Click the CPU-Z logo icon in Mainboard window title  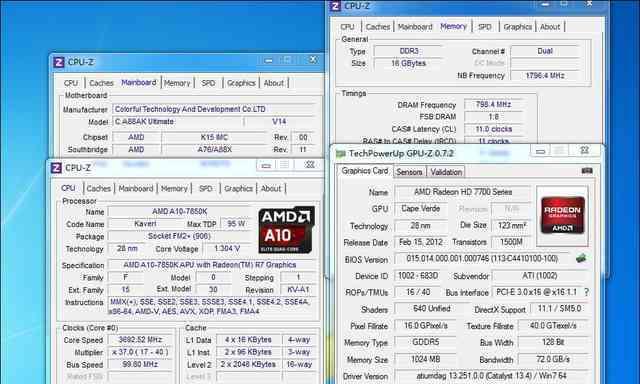(x=59, y=62)
